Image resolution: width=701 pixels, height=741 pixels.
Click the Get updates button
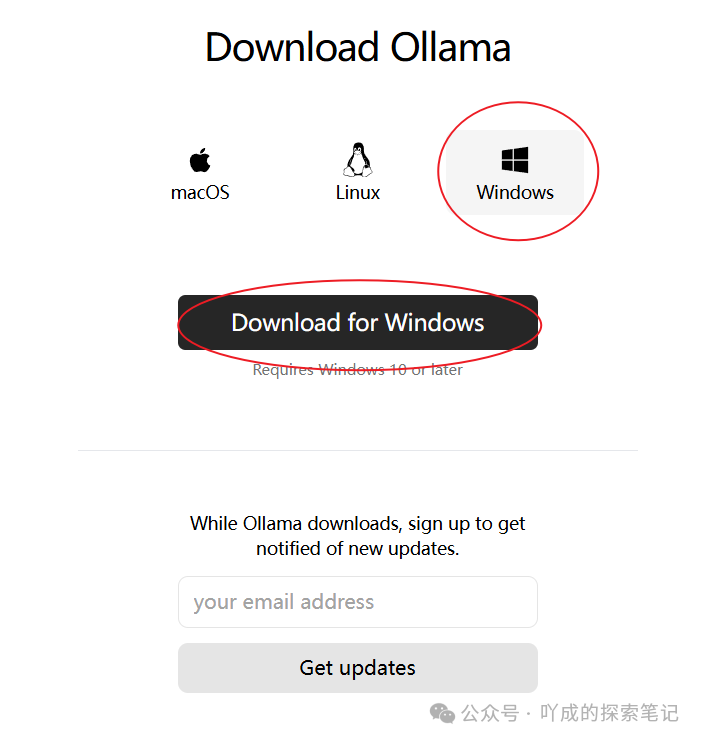(358, 668)
